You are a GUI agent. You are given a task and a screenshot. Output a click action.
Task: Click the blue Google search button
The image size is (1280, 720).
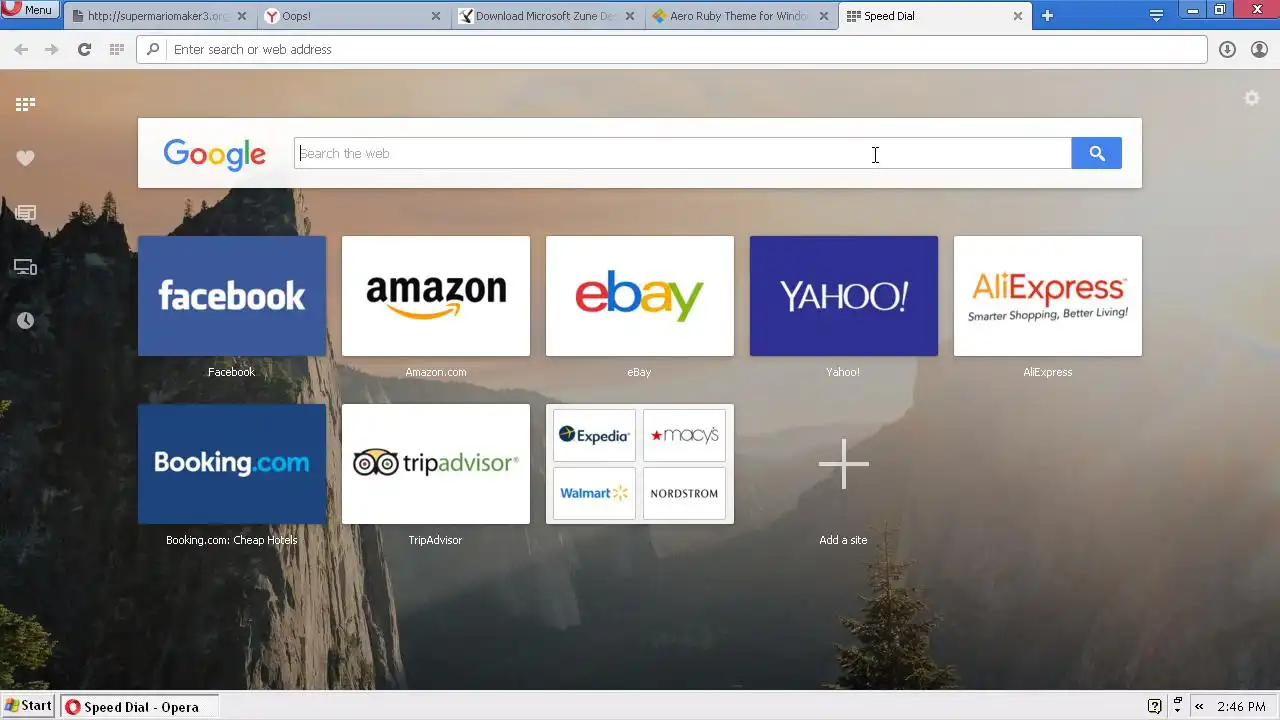(1097, 153)
